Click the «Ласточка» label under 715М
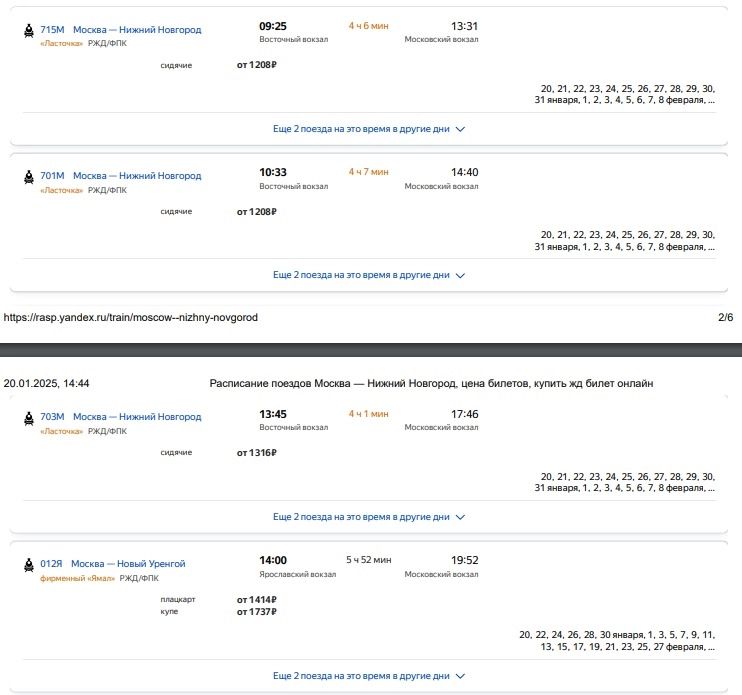Viewport: 742px width, 695px height. point(61,43)
